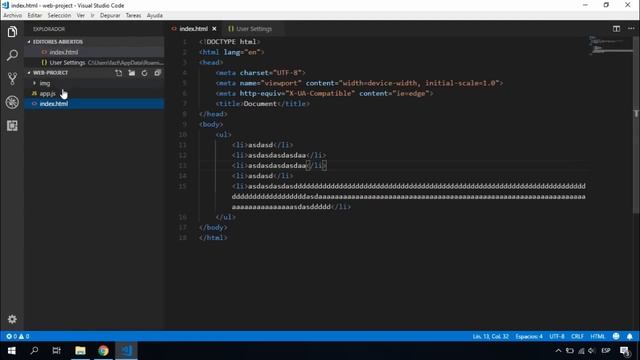Change the HTML language mode
The height and width of the screenshot is (360, 640).
[x=598, y=336]
